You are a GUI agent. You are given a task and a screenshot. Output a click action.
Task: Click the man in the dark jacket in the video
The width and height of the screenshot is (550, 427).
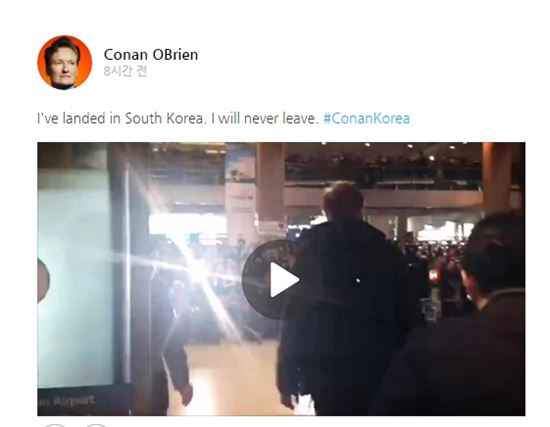(x=346, y=298)
